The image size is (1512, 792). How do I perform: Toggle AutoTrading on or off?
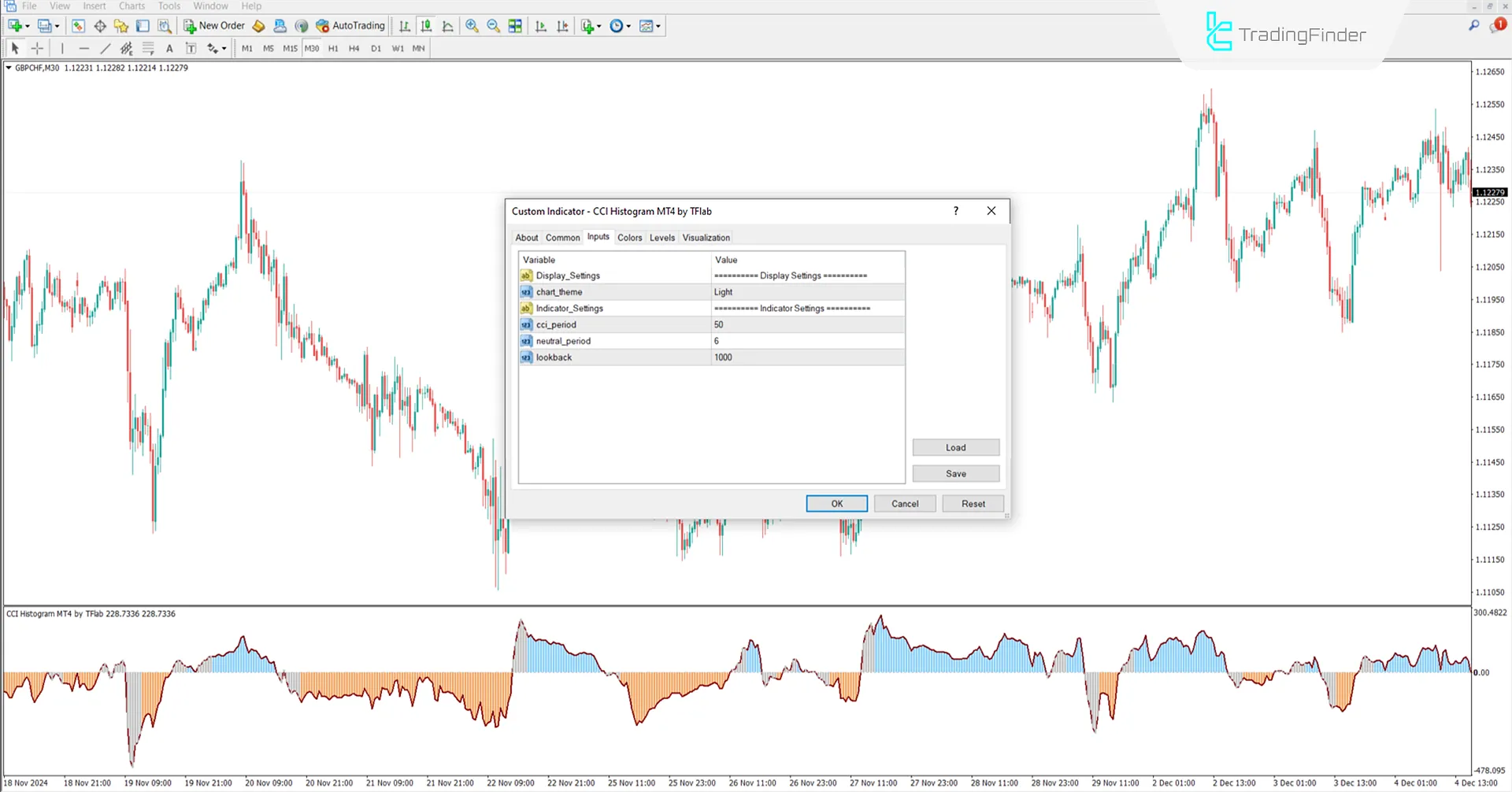click(x=350, y=25)
